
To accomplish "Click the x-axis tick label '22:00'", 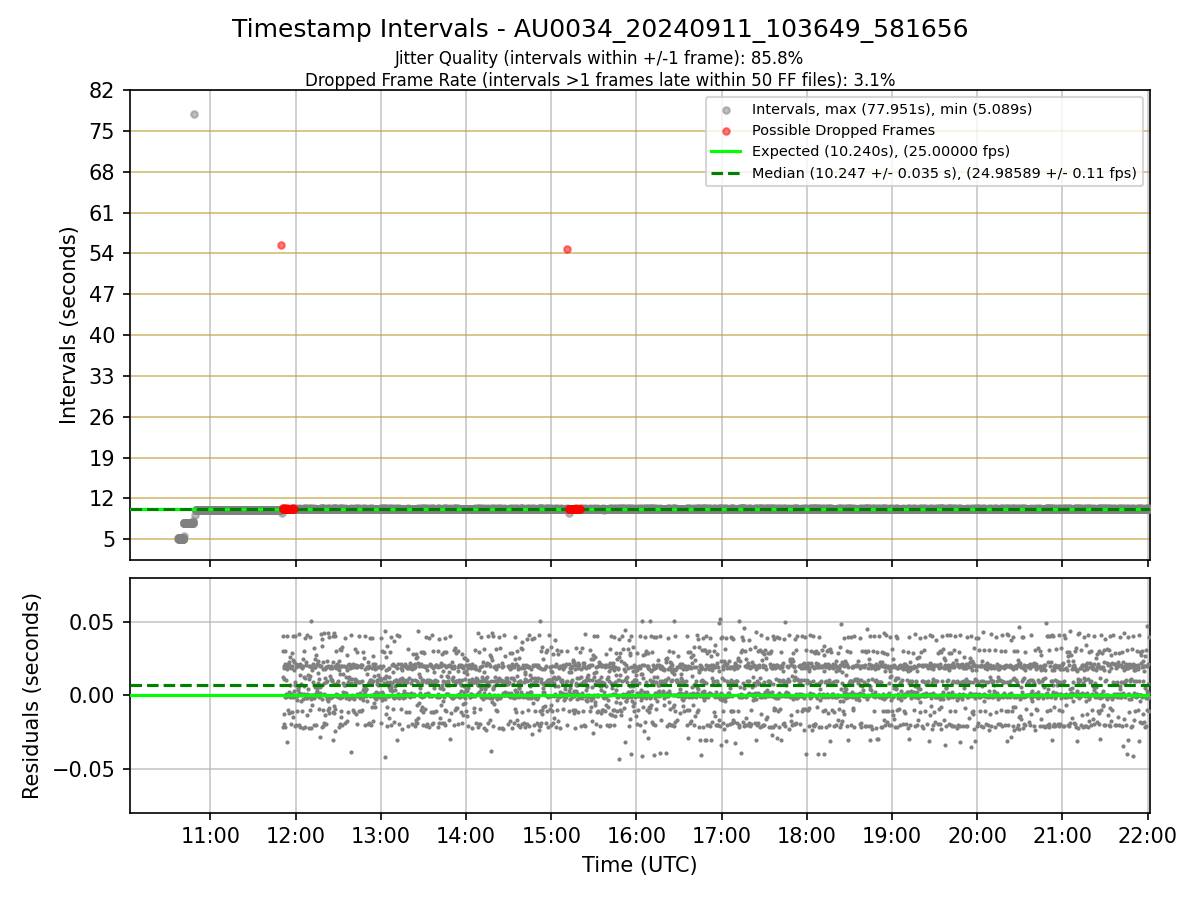I will click(x=1148, y=835).
